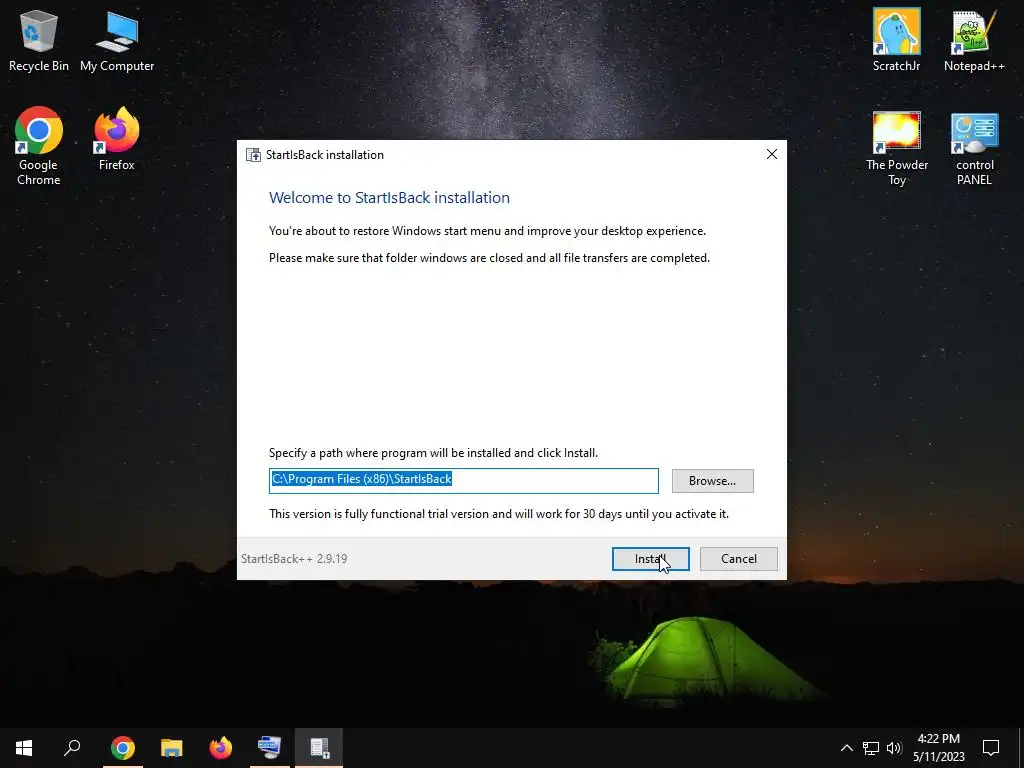
Task: Open the network status tray icon
Action: pos(871,748)
